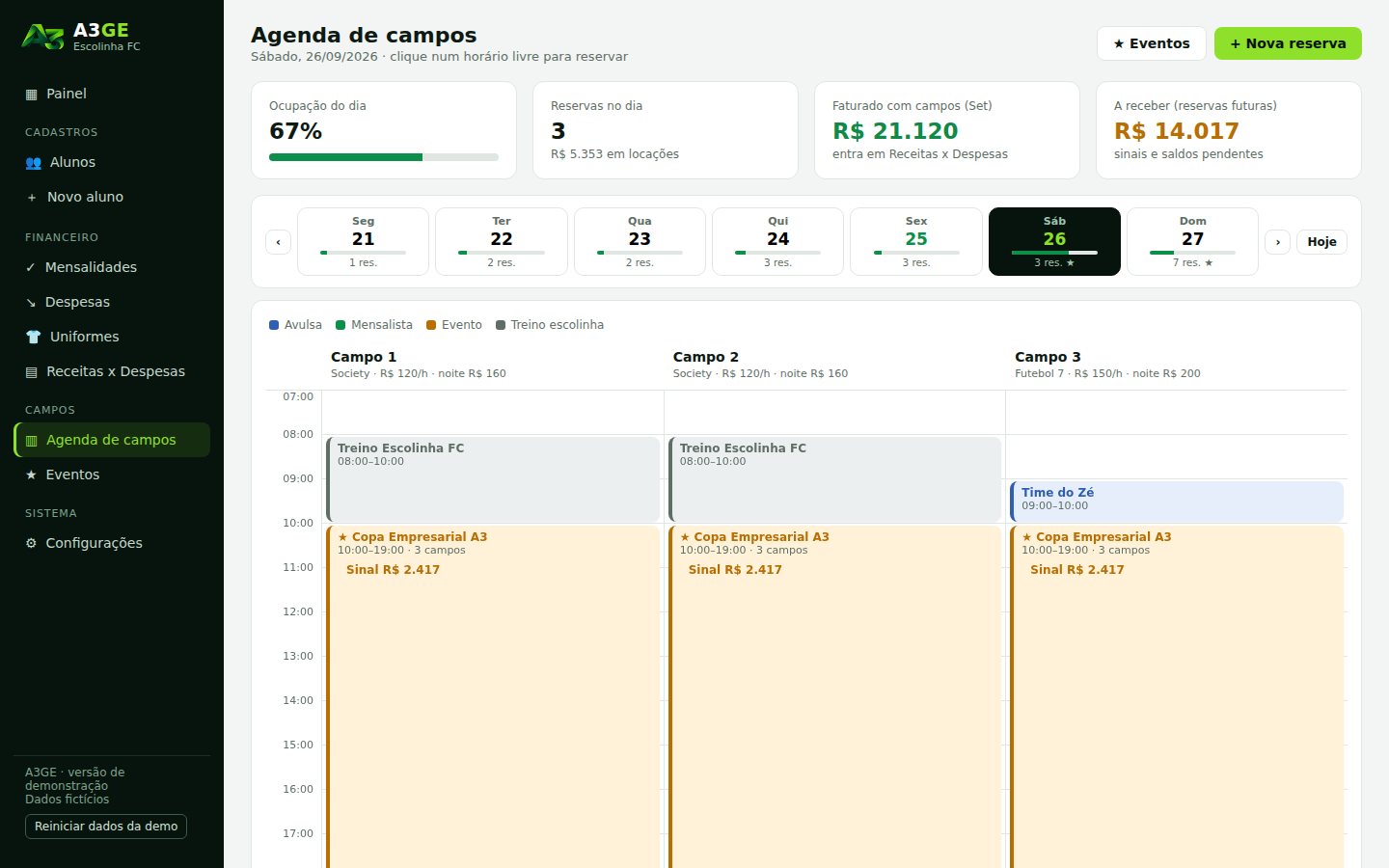Select the Sex 25 day tab
The image size is (1389, 868).
coord(916,241)
